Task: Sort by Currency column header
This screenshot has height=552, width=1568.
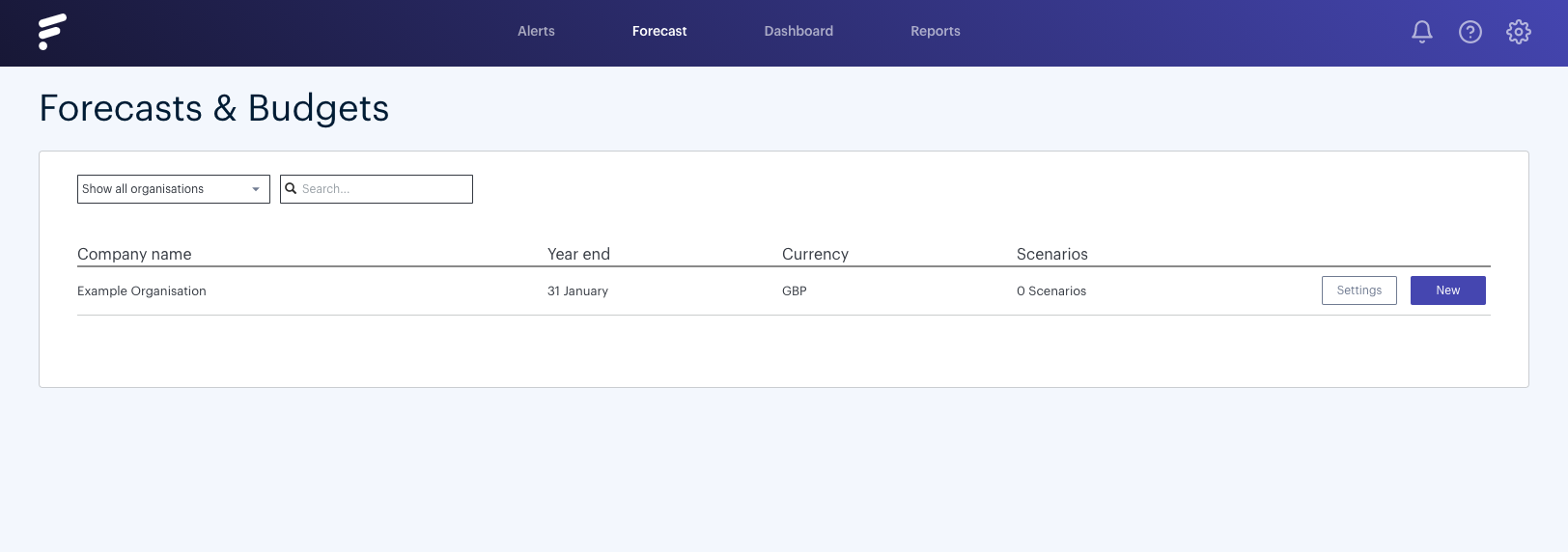Action: (x=815, y=254)
